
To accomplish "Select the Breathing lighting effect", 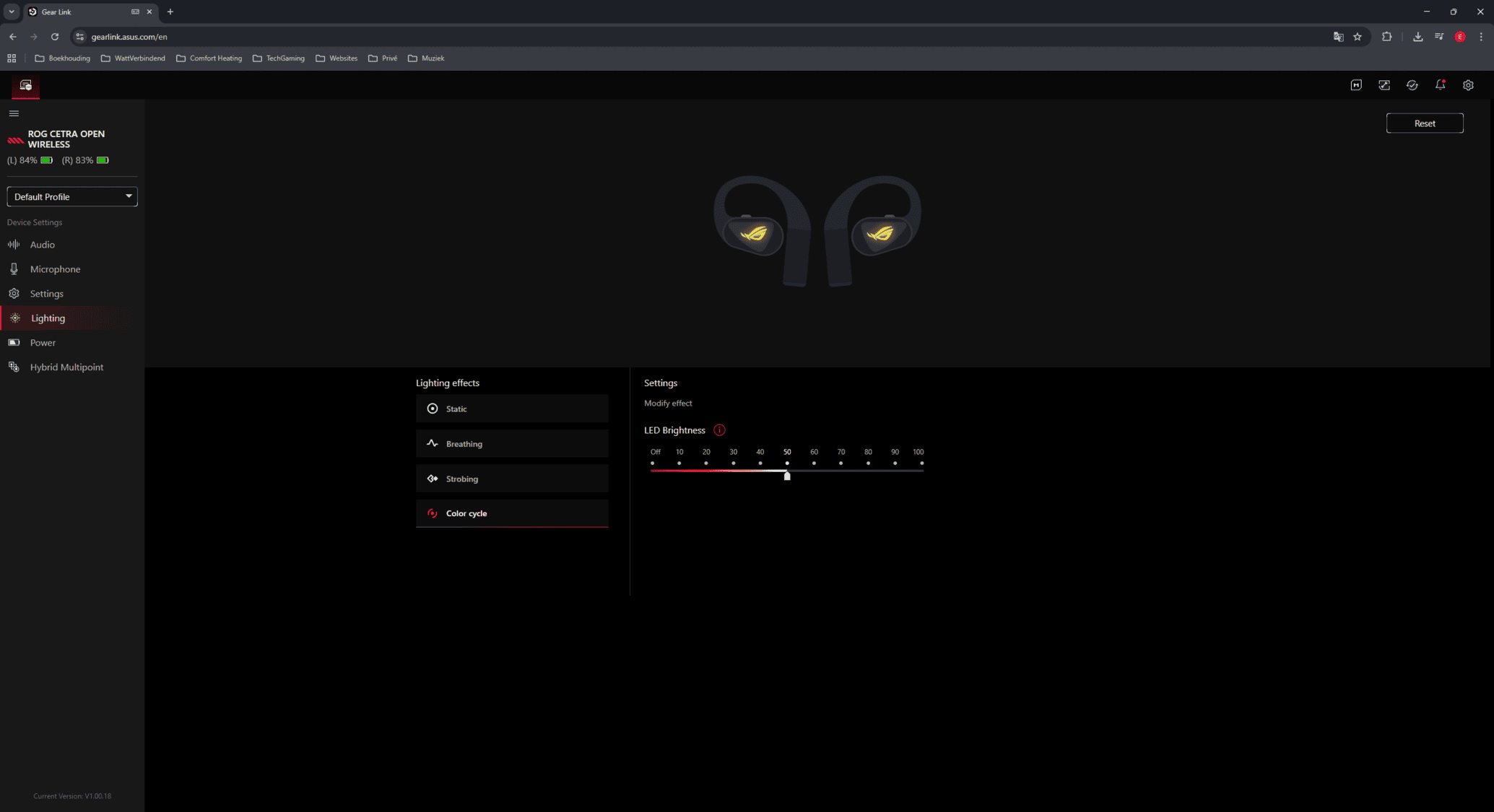I will [x=512, y=444].
